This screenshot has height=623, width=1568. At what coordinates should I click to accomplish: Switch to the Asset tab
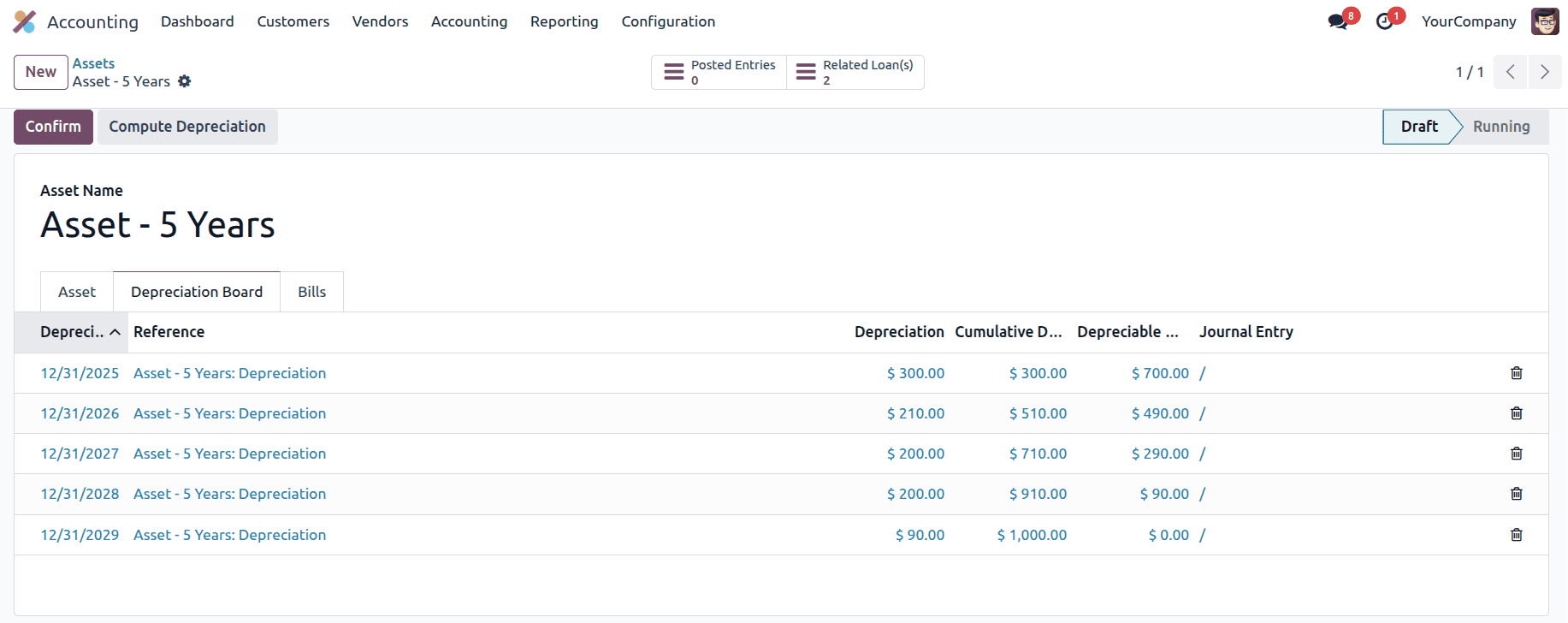pos(77,292)
